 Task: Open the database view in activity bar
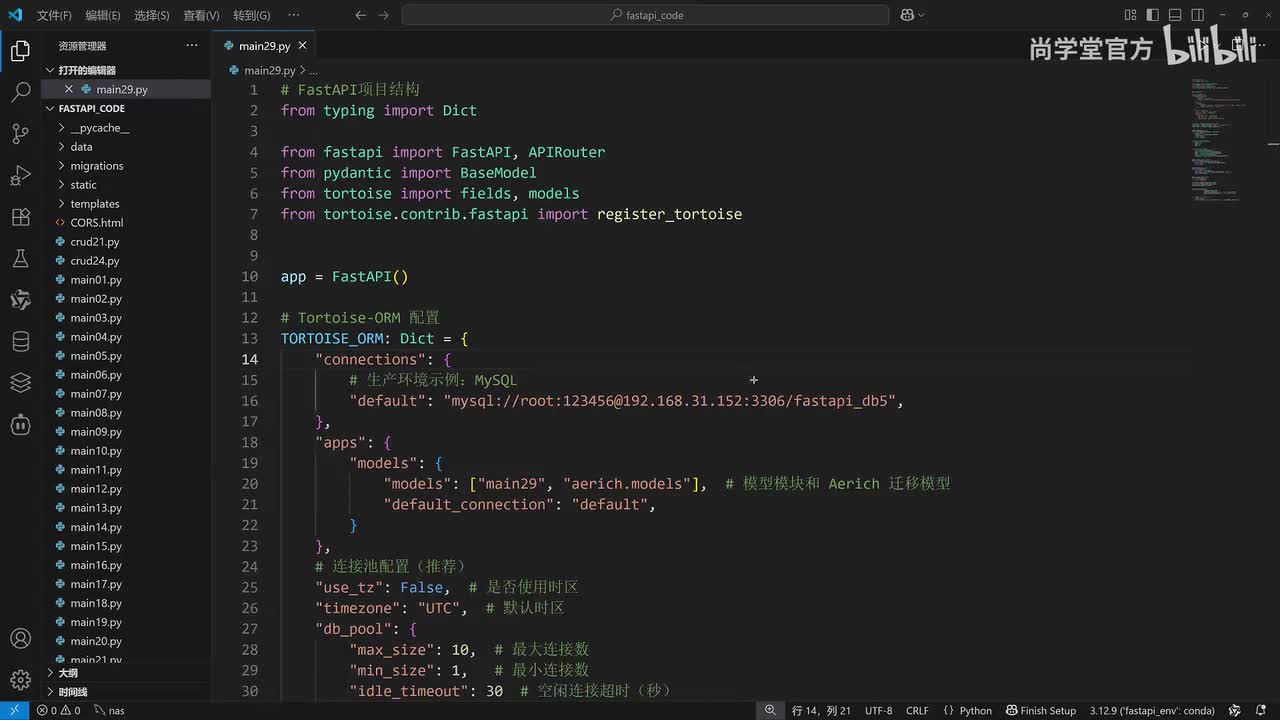pos(20,341)
